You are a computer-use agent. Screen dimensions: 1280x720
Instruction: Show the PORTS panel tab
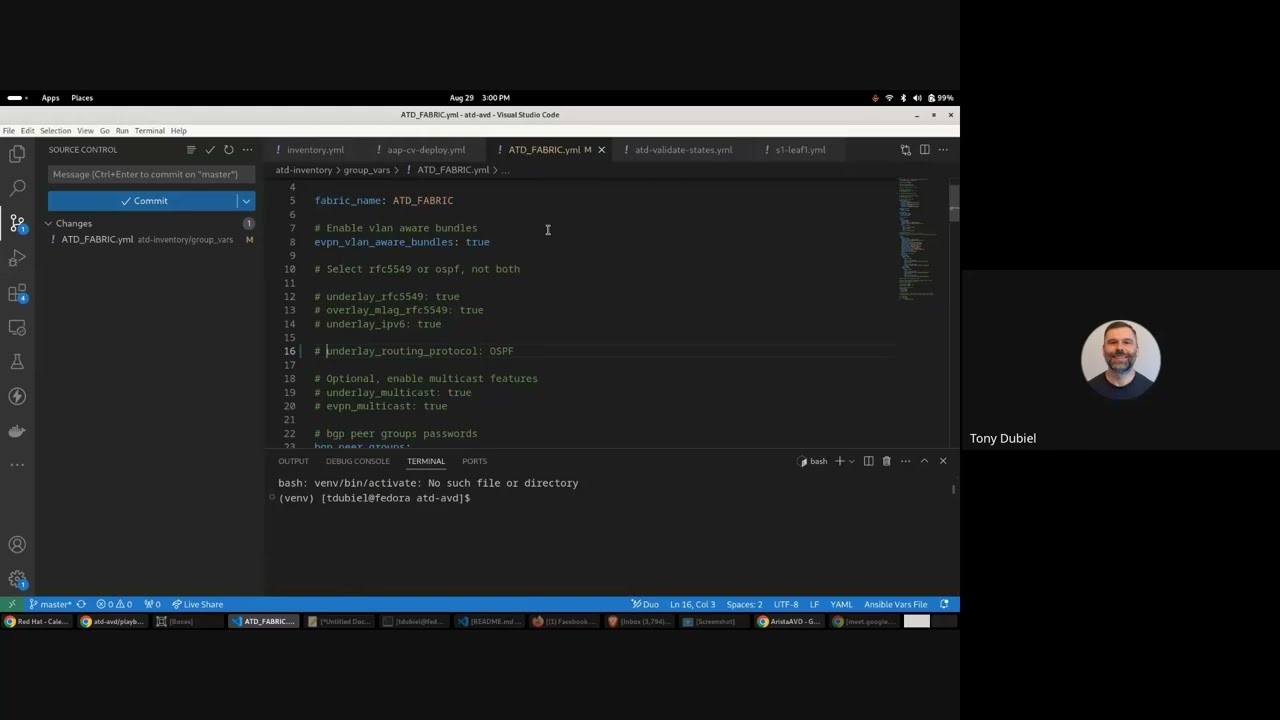click(474, 461)
